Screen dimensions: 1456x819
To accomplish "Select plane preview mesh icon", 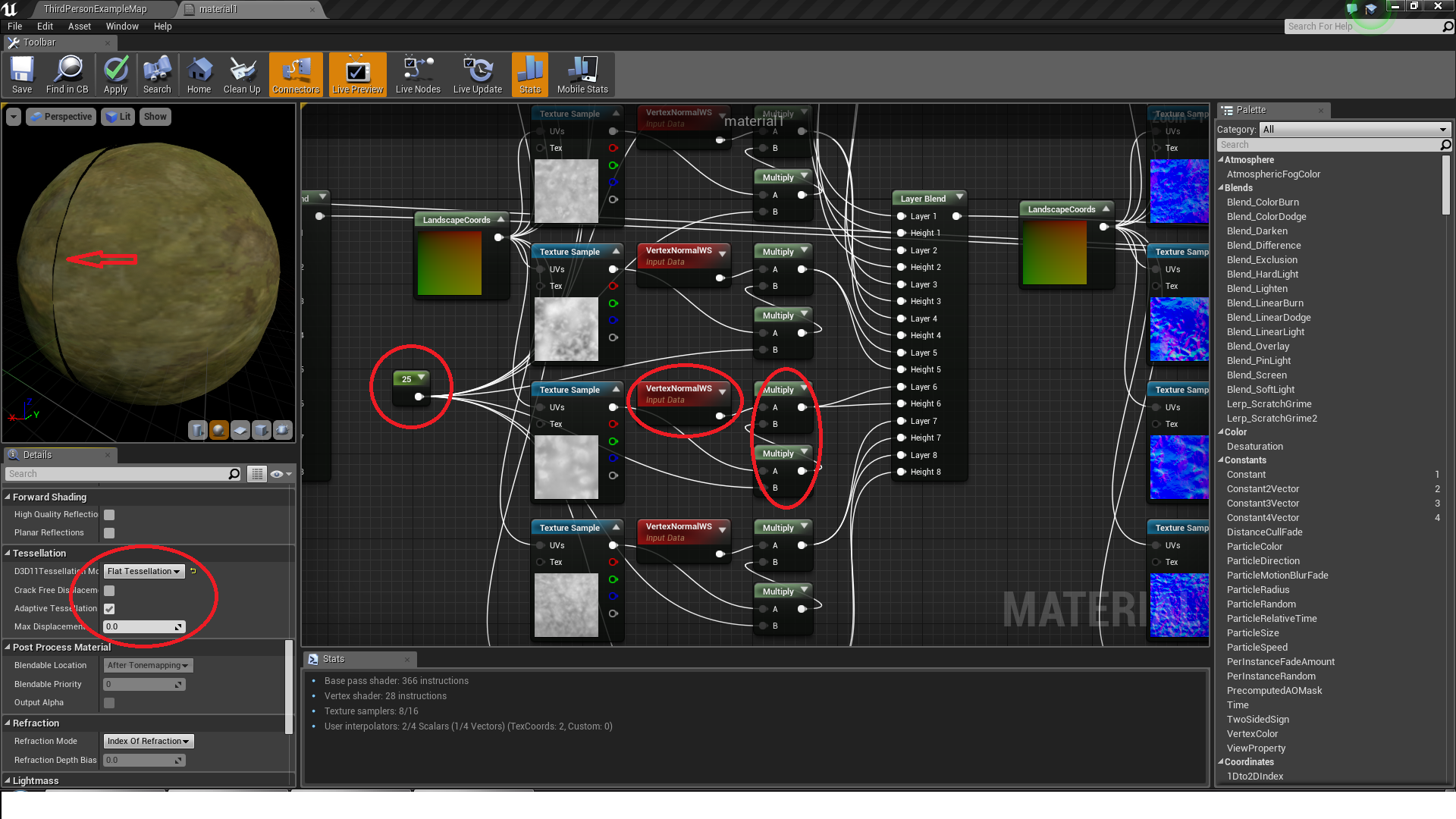I will click(240, 430).
